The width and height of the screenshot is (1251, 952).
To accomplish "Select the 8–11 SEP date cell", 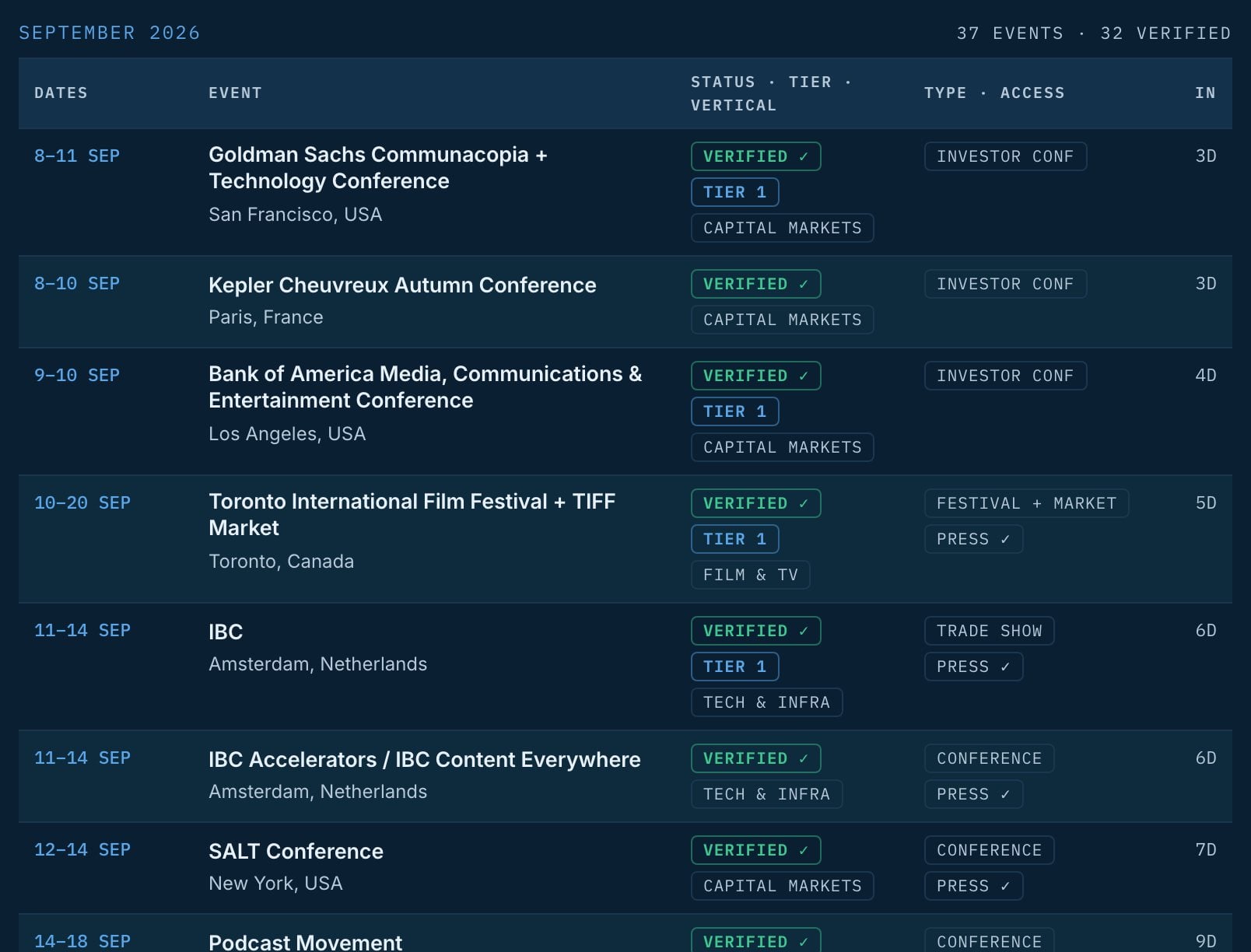I will tap(77, 156).
